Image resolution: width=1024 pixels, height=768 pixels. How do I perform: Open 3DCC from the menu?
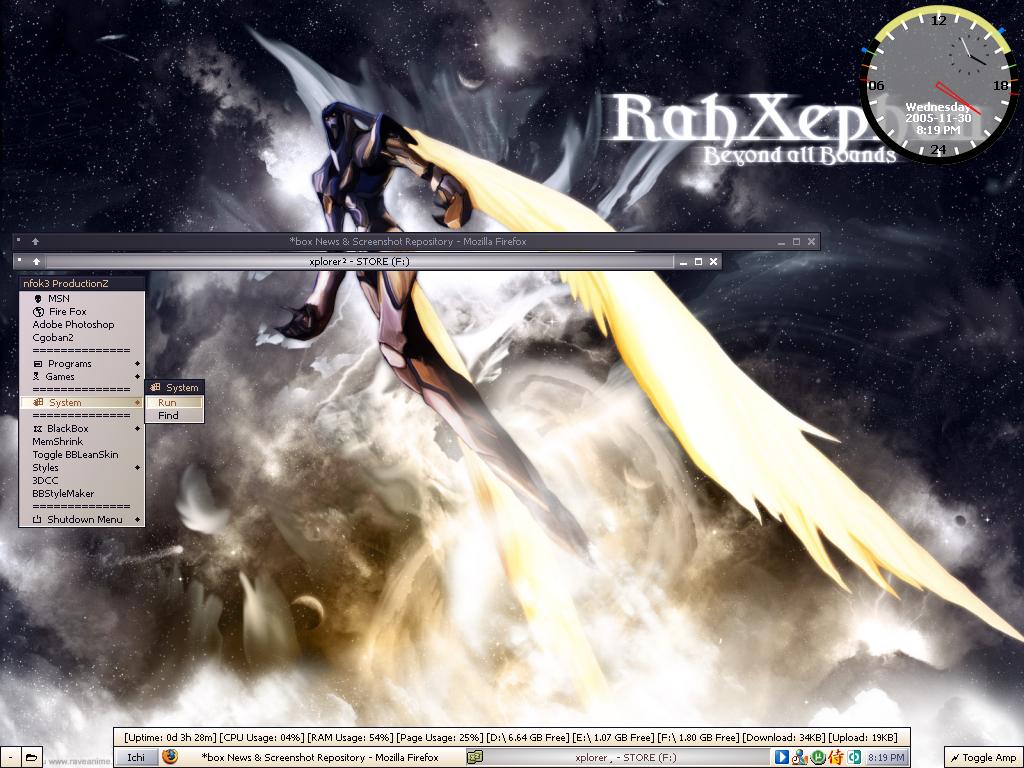pyautogui.click(x=82, y=481)
